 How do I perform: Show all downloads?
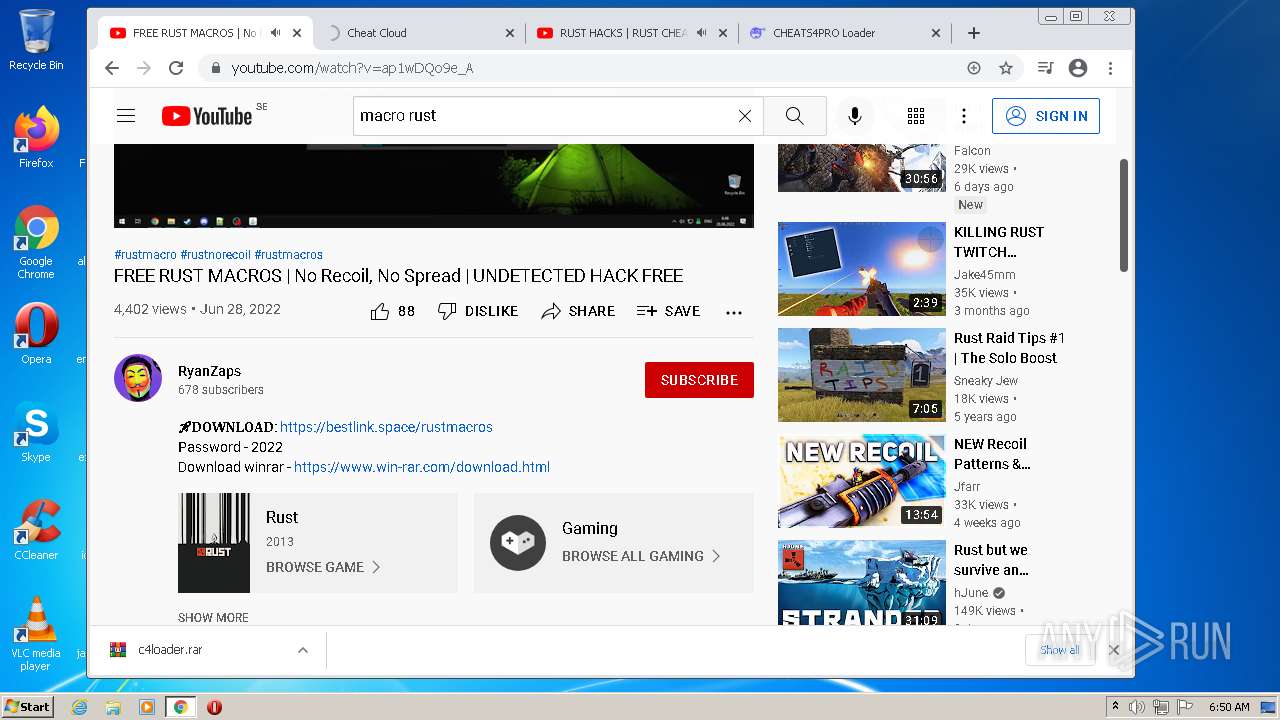1059,650
